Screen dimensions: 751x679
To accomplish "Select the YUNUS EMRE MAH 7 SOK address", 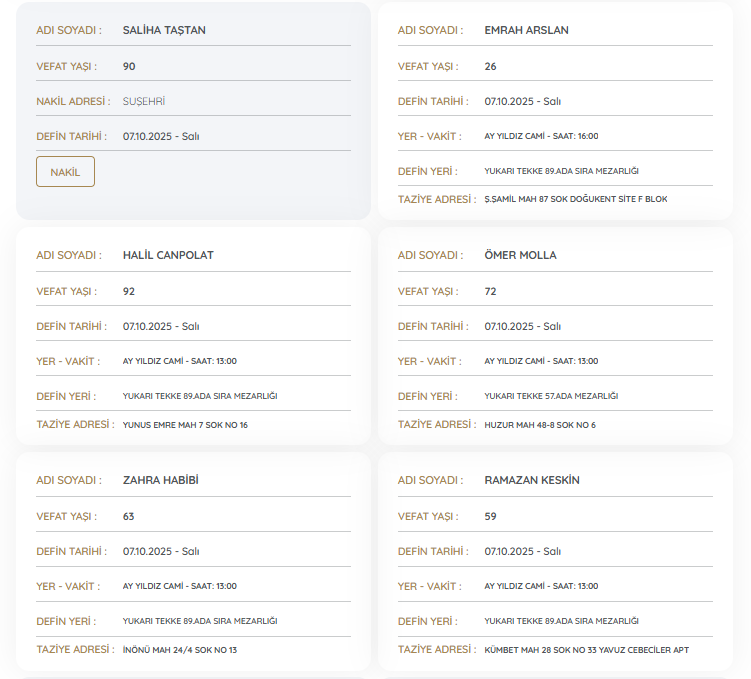I will click(x=185, y=425).
